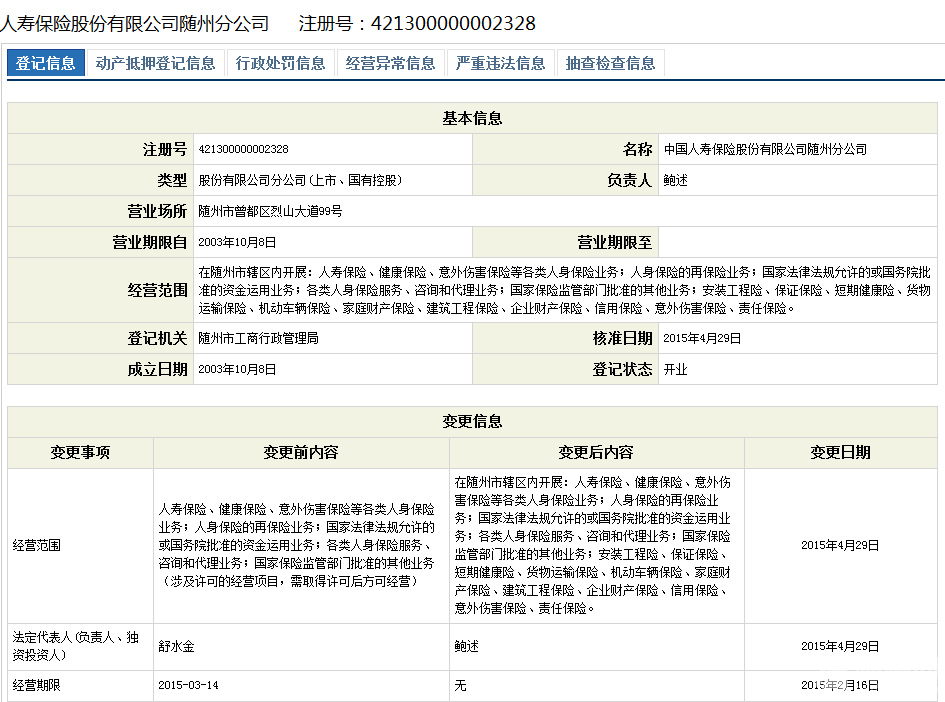Click the 成立日期 field label

pyautogui.click(x=157, y=369)
